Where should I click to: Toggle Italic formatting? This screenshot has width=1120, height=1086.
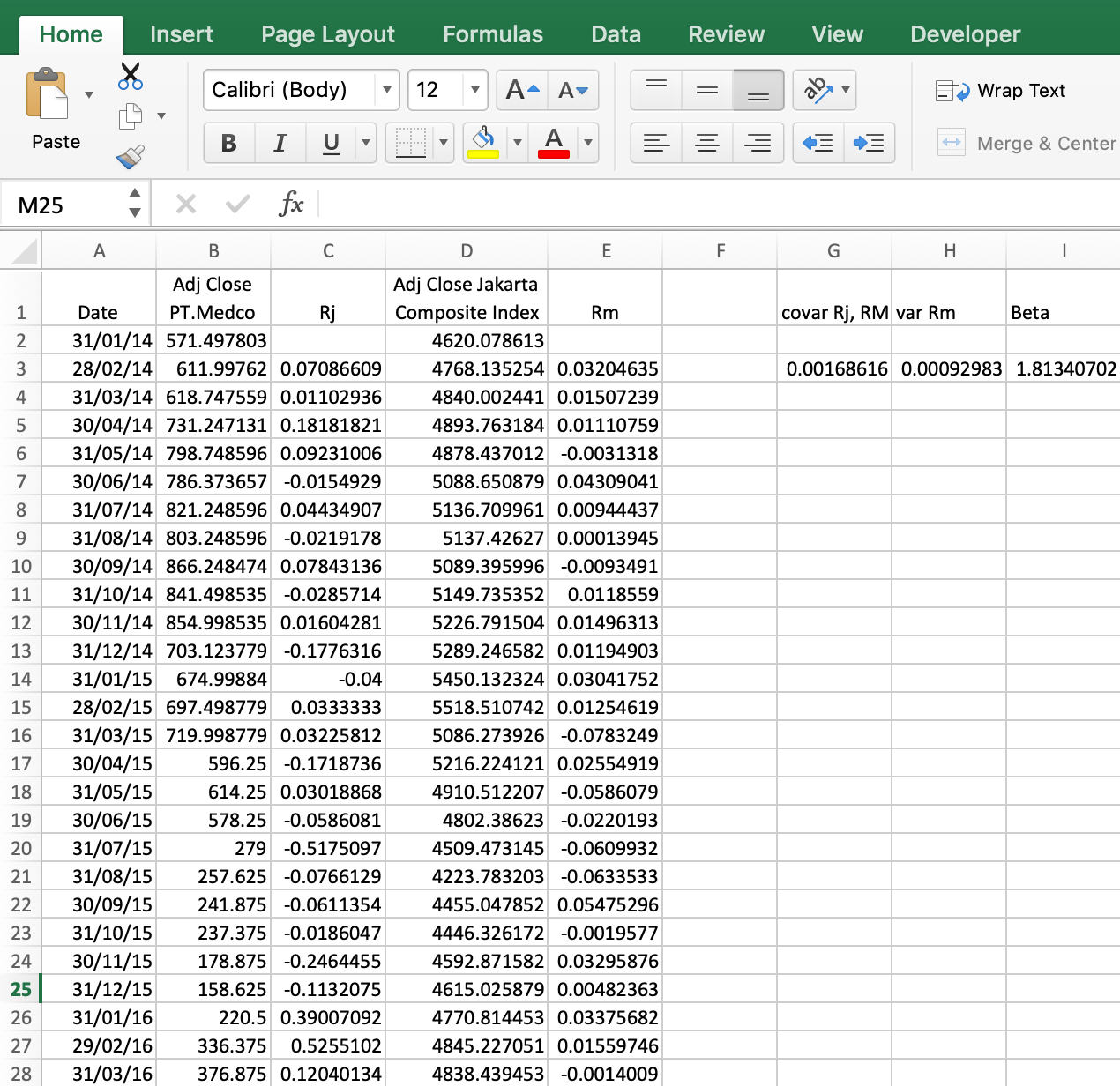pyautogui.click(x=280, y=143)
